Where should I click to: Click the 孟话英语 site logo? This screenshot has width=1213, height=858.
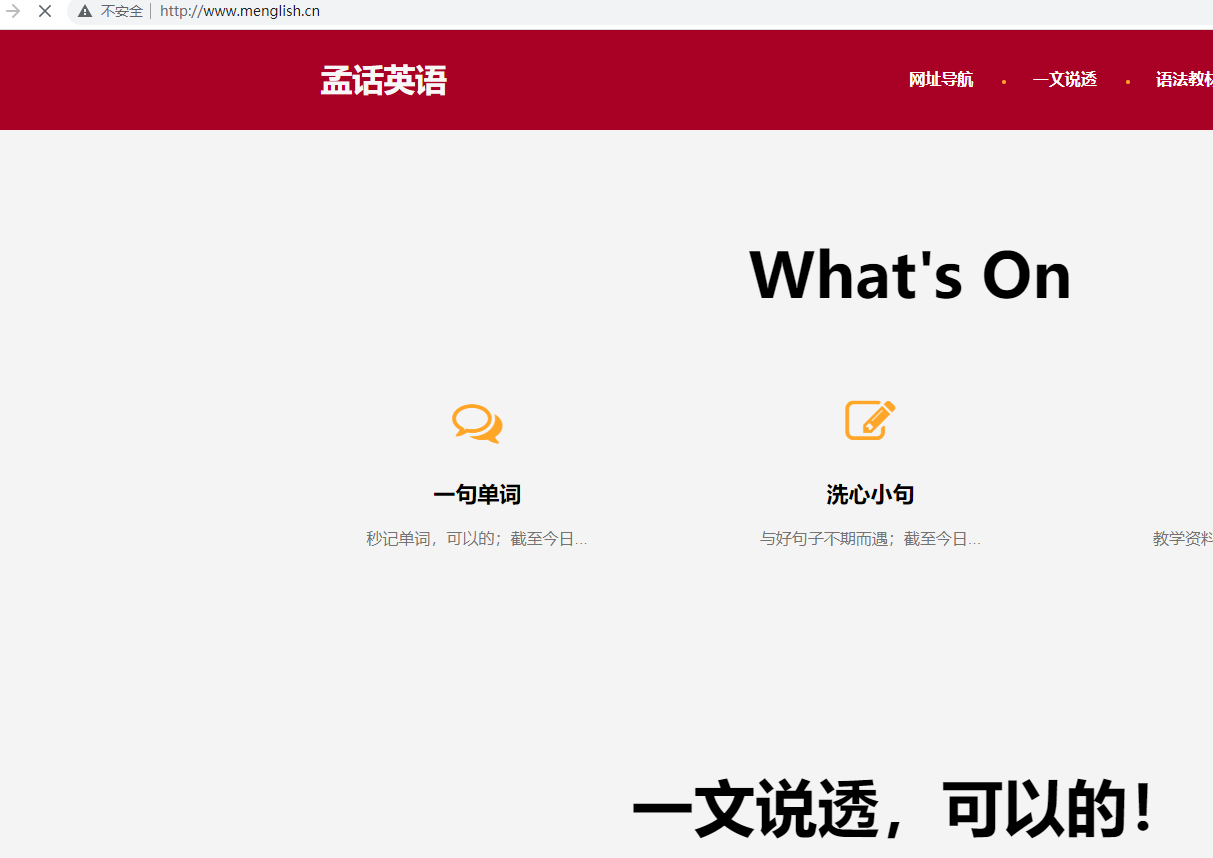[x=383, y=80]
